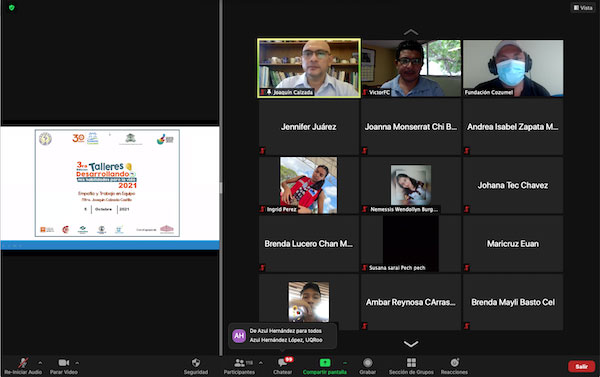Click the muted mic icon on Jennifer Juárez's tile
Image resolution: width=600 pixels, height=377 pixels.
click(262, 151)
